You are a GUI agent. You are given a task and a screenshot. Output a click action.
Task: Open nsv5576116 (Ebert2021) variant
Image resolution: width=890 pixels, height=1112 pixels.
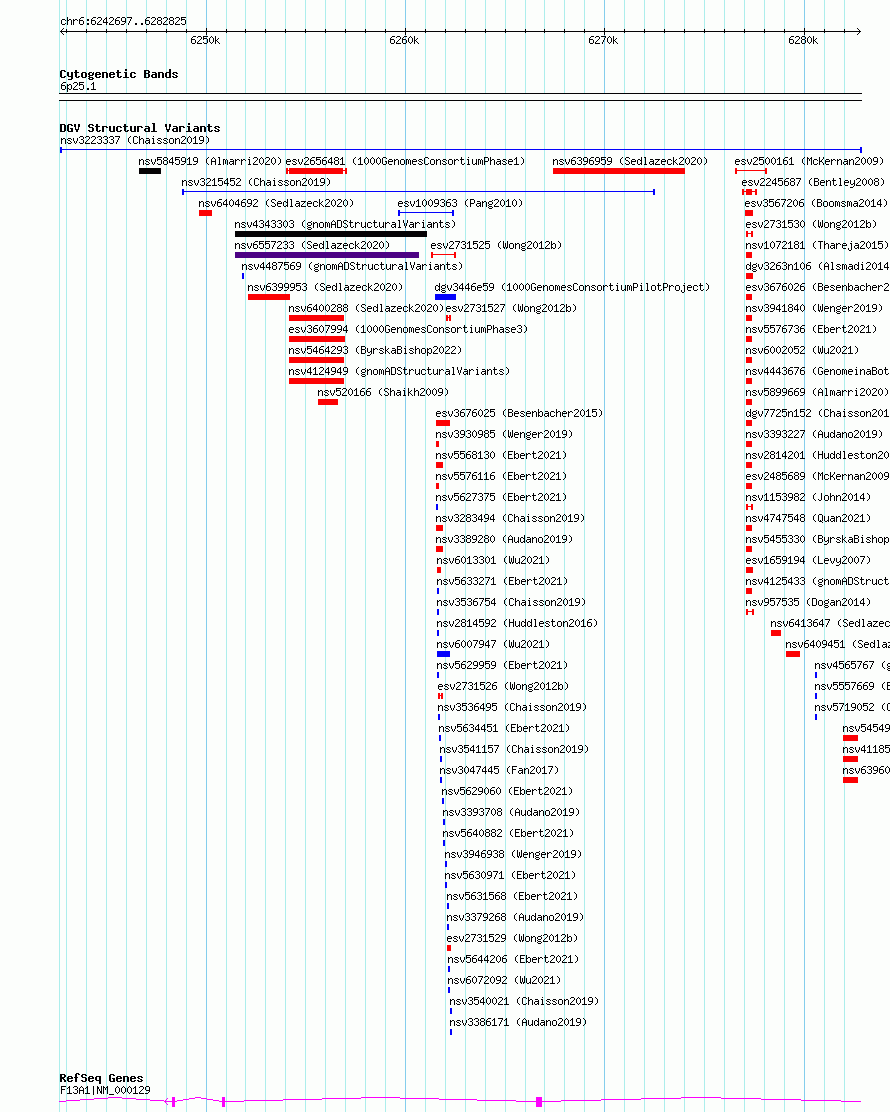501,477
